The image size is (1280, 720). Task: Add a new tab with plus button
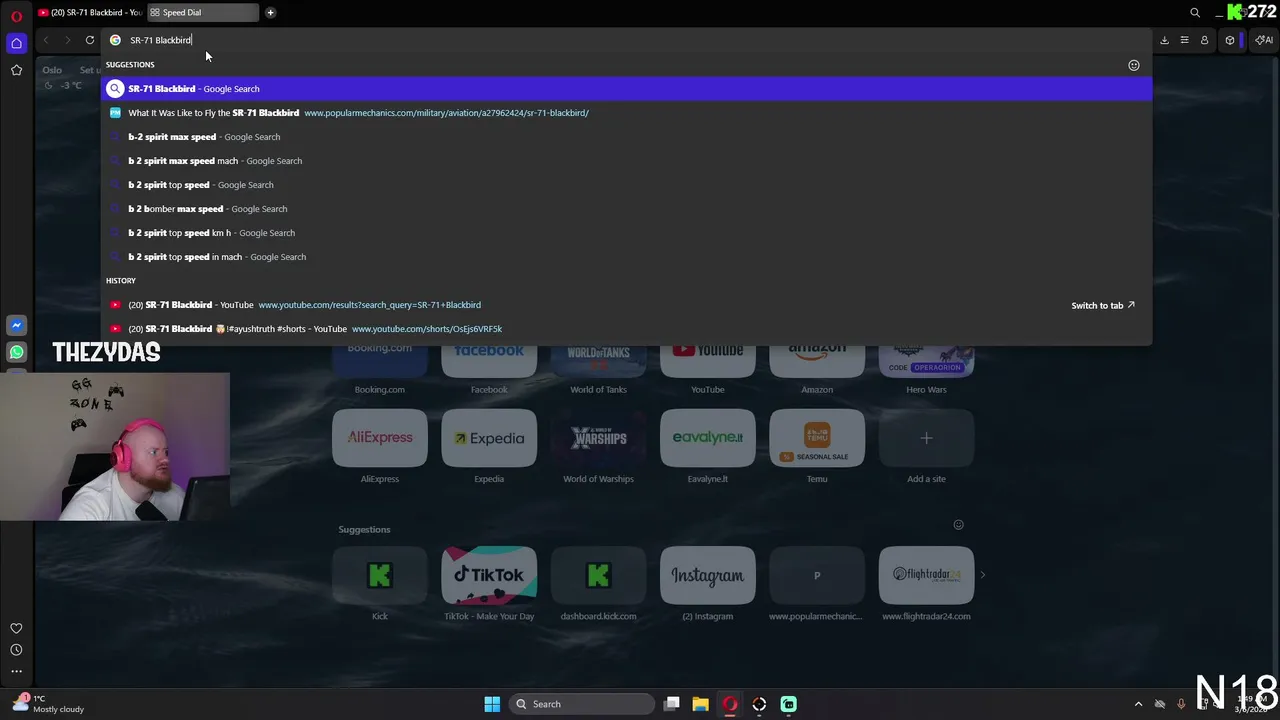(x=270, y=12)
